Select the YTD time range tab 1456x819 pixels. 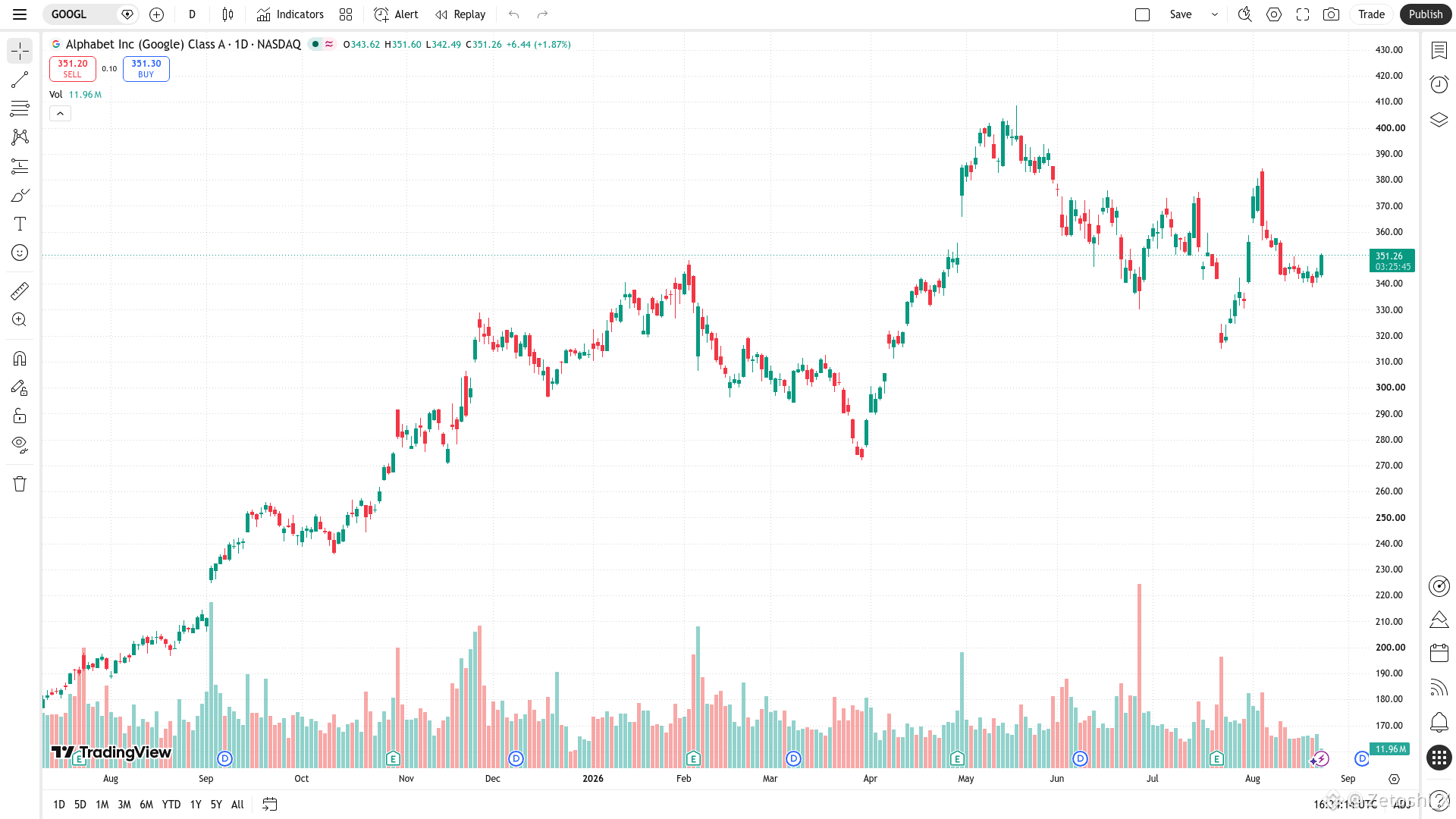[171, 805]
